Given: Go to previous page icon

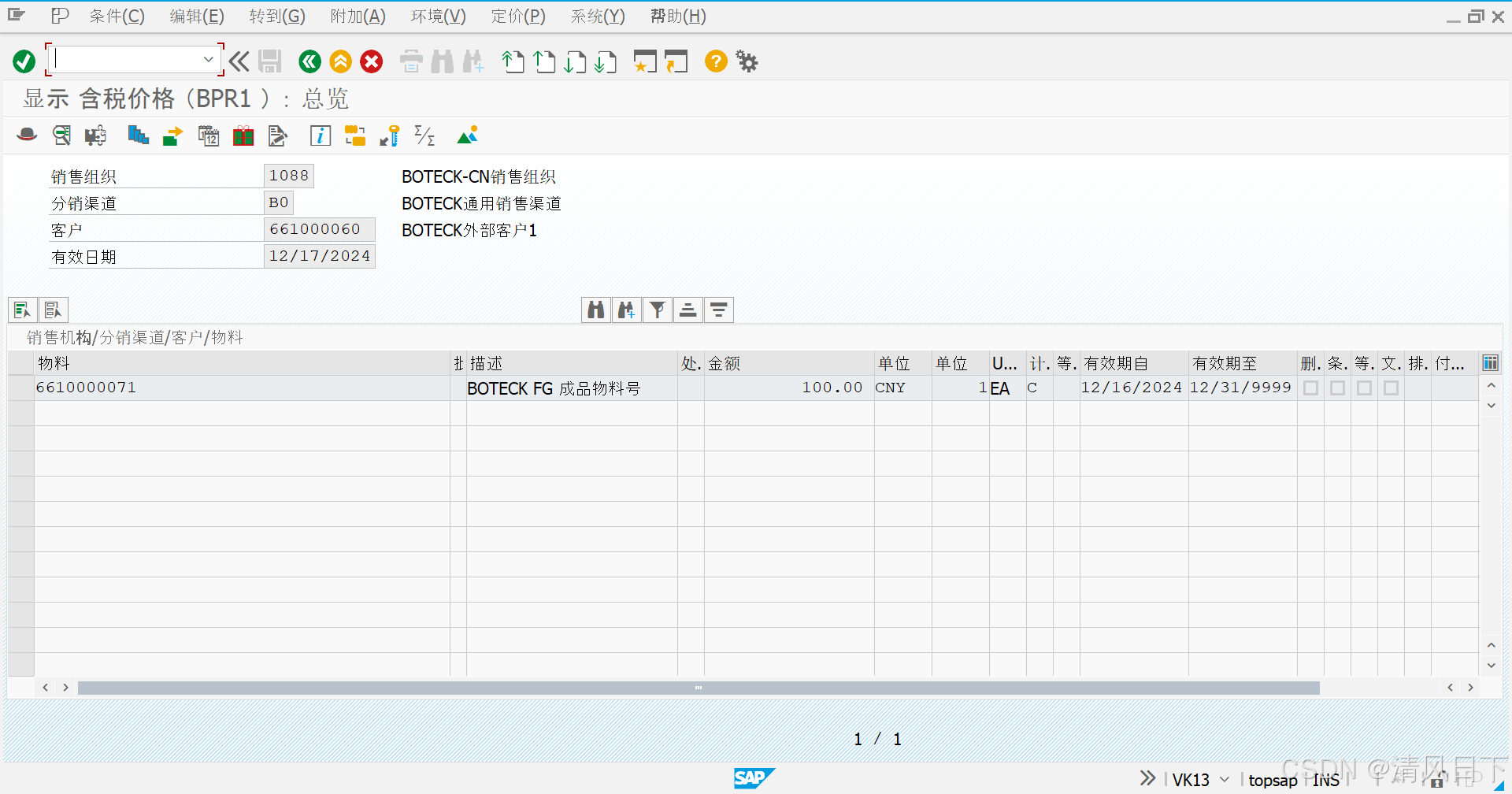Looking at the screenshot, I should pos(544,61).
